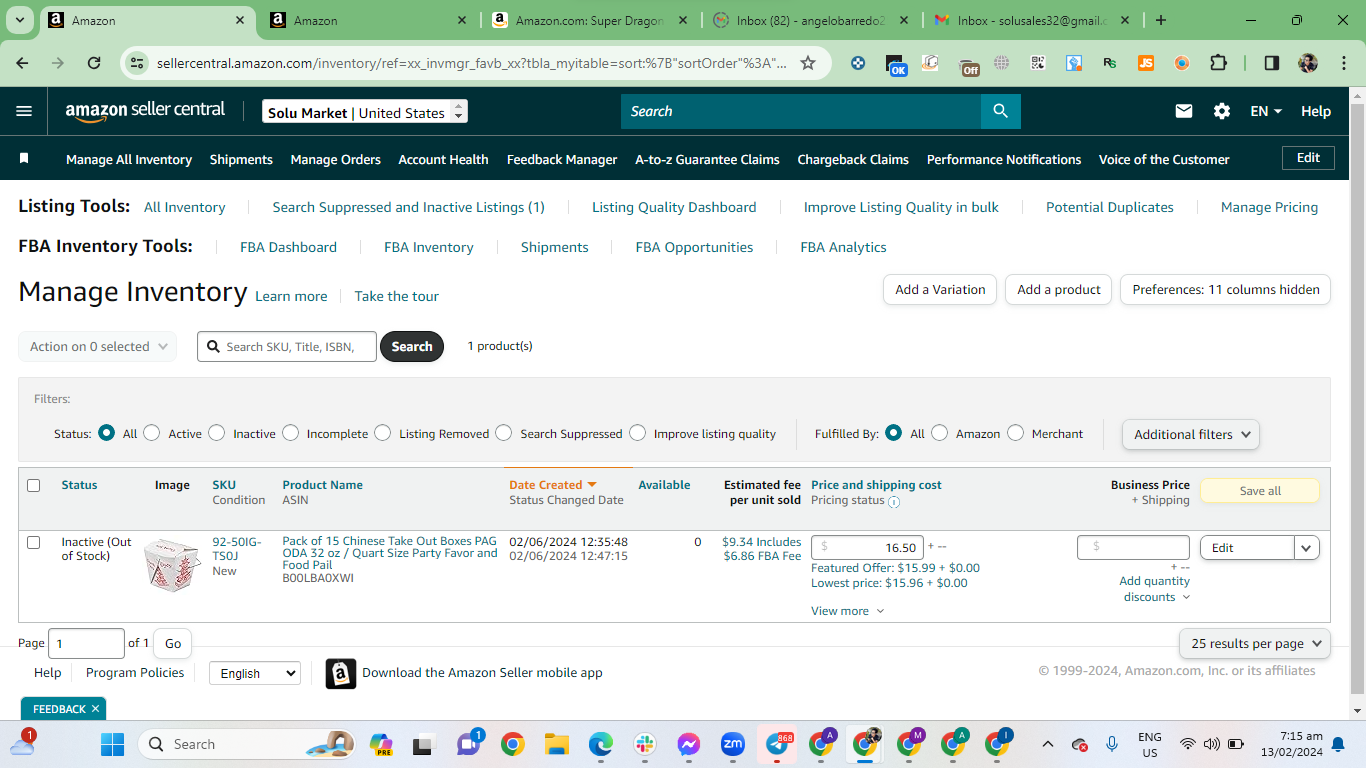The image size is (1366, 768).
Task: Open the Seller Central hamburger menu
Action: click(24, 111)
